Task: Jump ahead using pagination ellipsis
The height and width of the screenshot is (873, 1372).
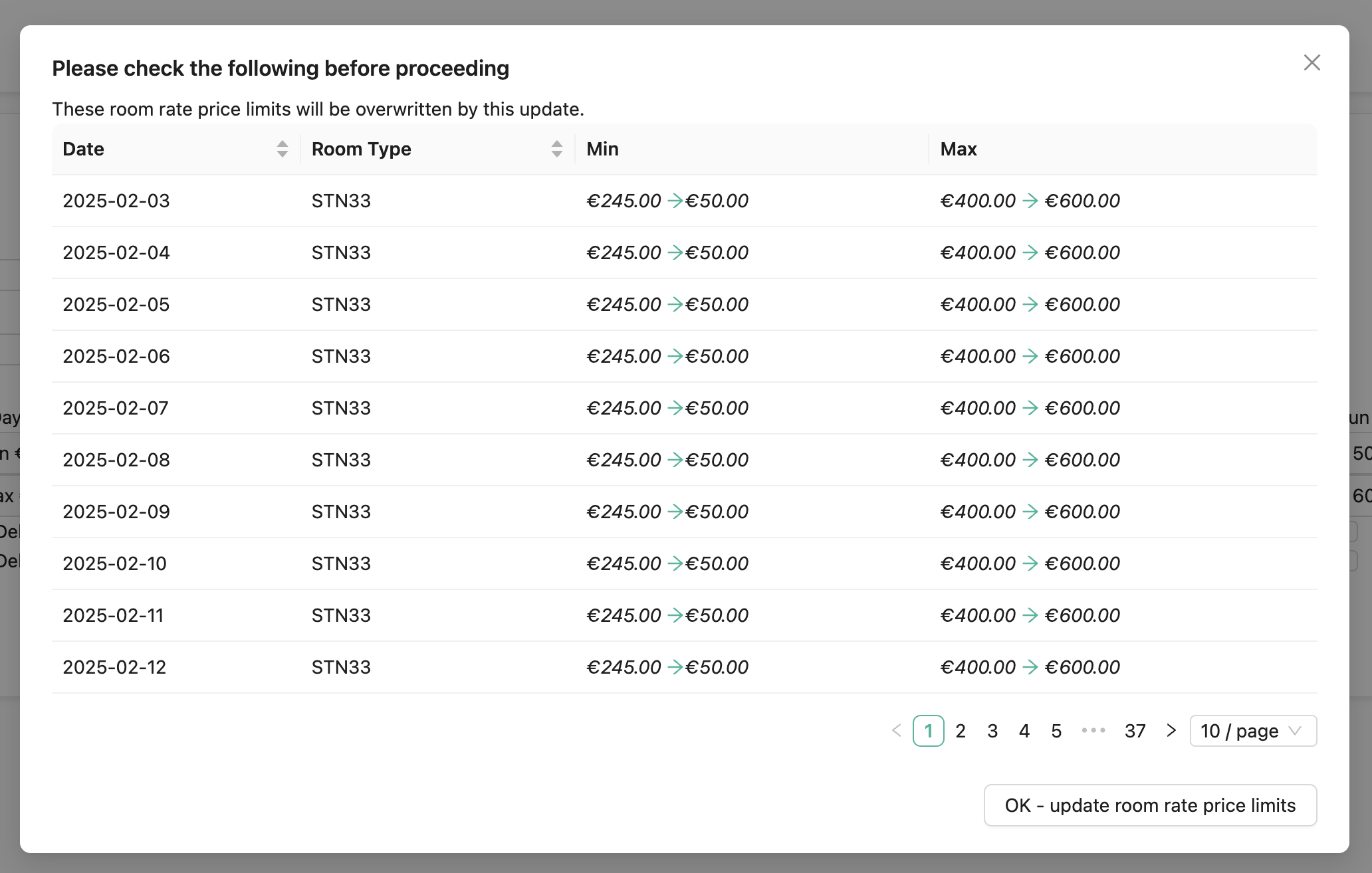Action: [x=1093, y=731]
